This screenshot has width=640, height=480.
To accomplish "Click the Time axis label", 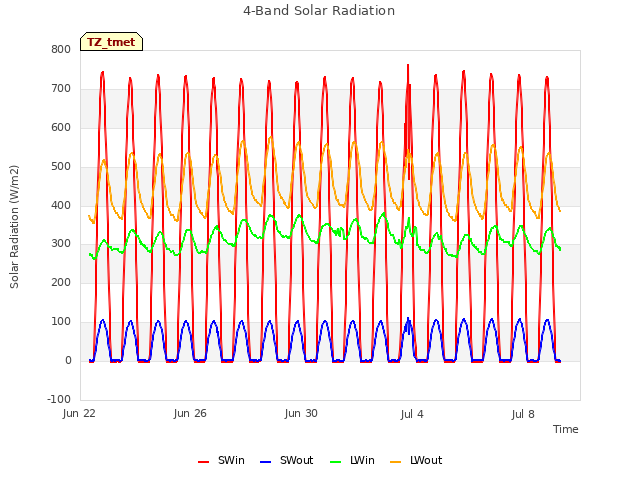I will pos(566,429).
